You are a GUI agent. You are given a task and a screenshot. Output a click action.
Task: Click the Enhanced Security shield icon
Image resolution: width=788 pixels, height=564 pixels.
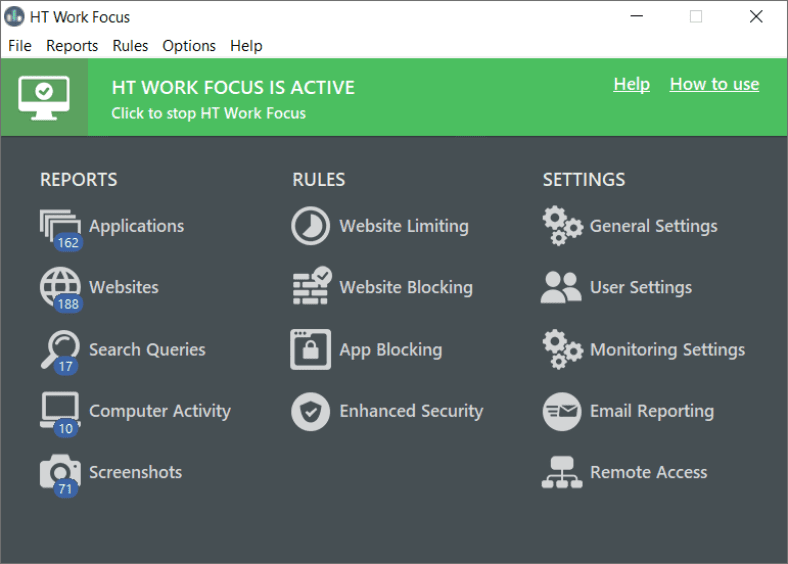[311, 411]
